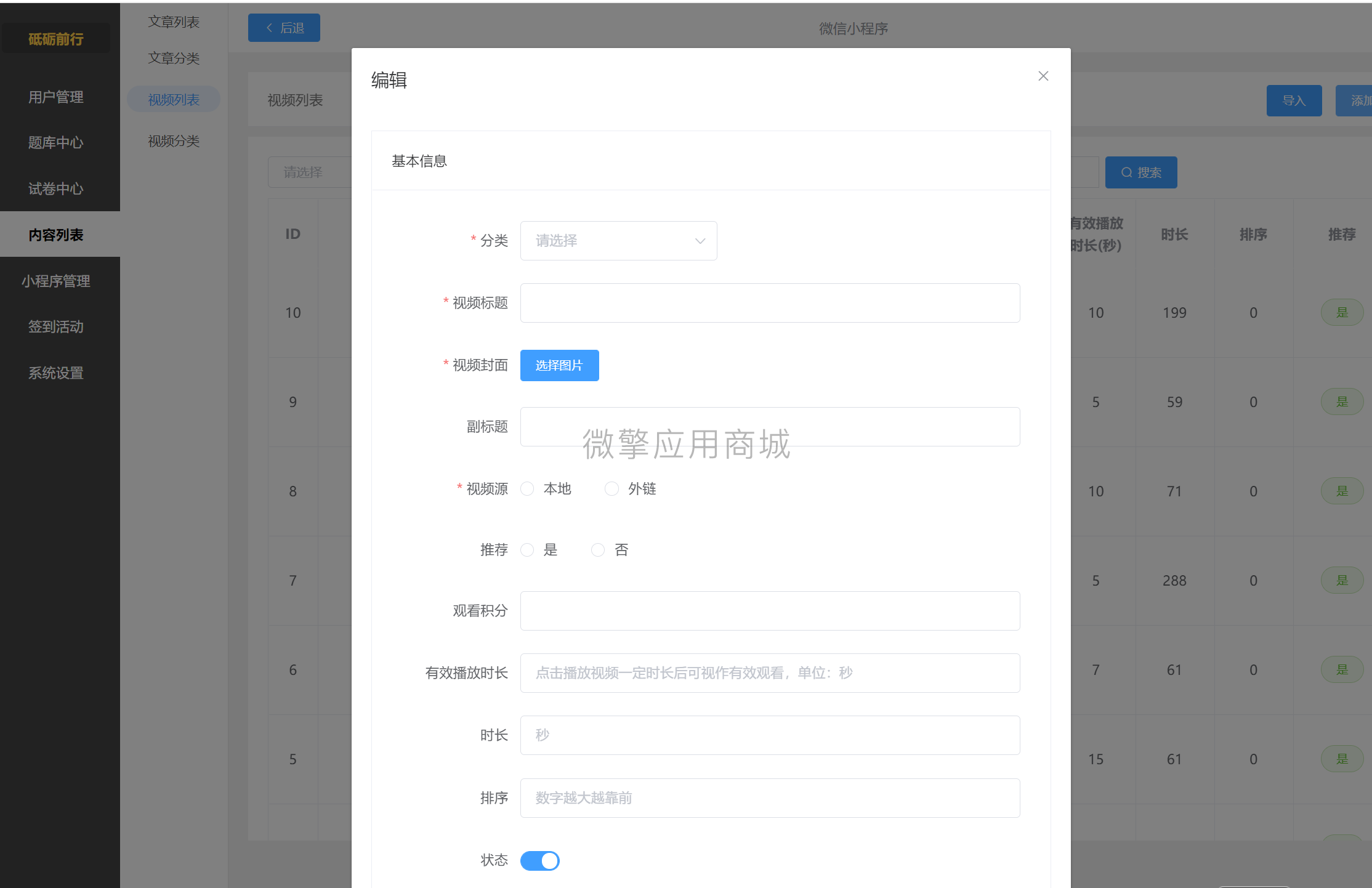Image resolution: width=1372 pixels, height=888 pixels.
Task: Click the 视频列表 panel heading
Action: pos(295,100)
